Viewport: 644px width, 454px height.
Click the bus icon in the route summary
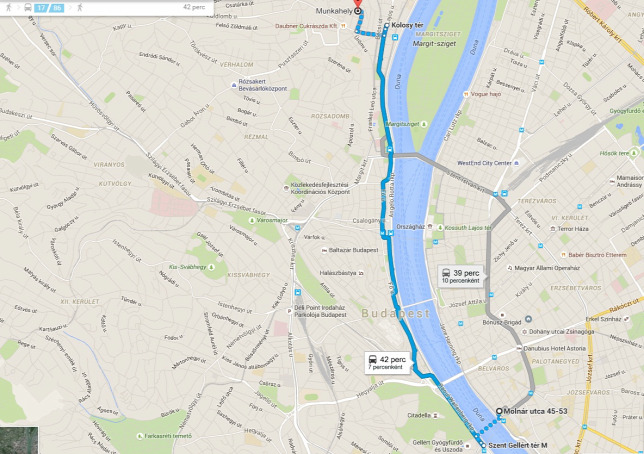28,8
